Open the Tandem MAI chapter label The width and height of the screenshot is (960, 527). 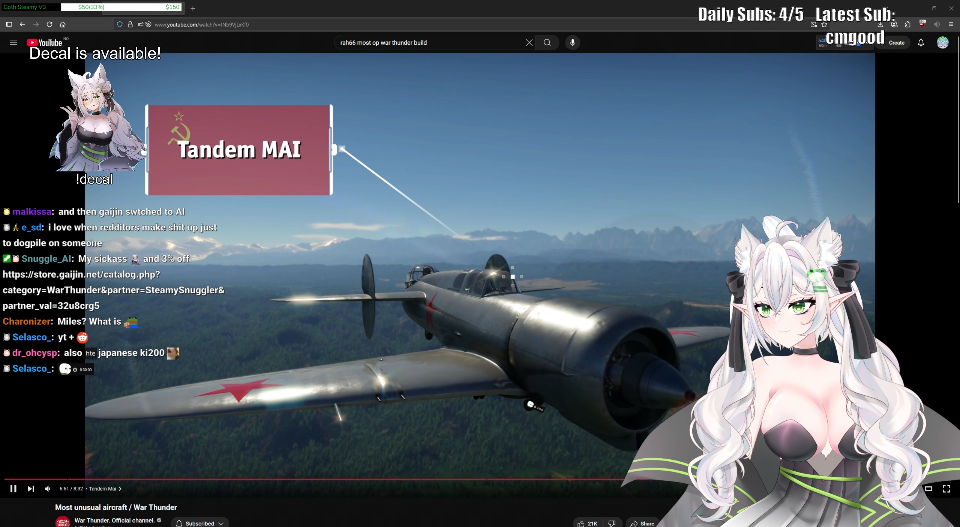coord(104,489)
